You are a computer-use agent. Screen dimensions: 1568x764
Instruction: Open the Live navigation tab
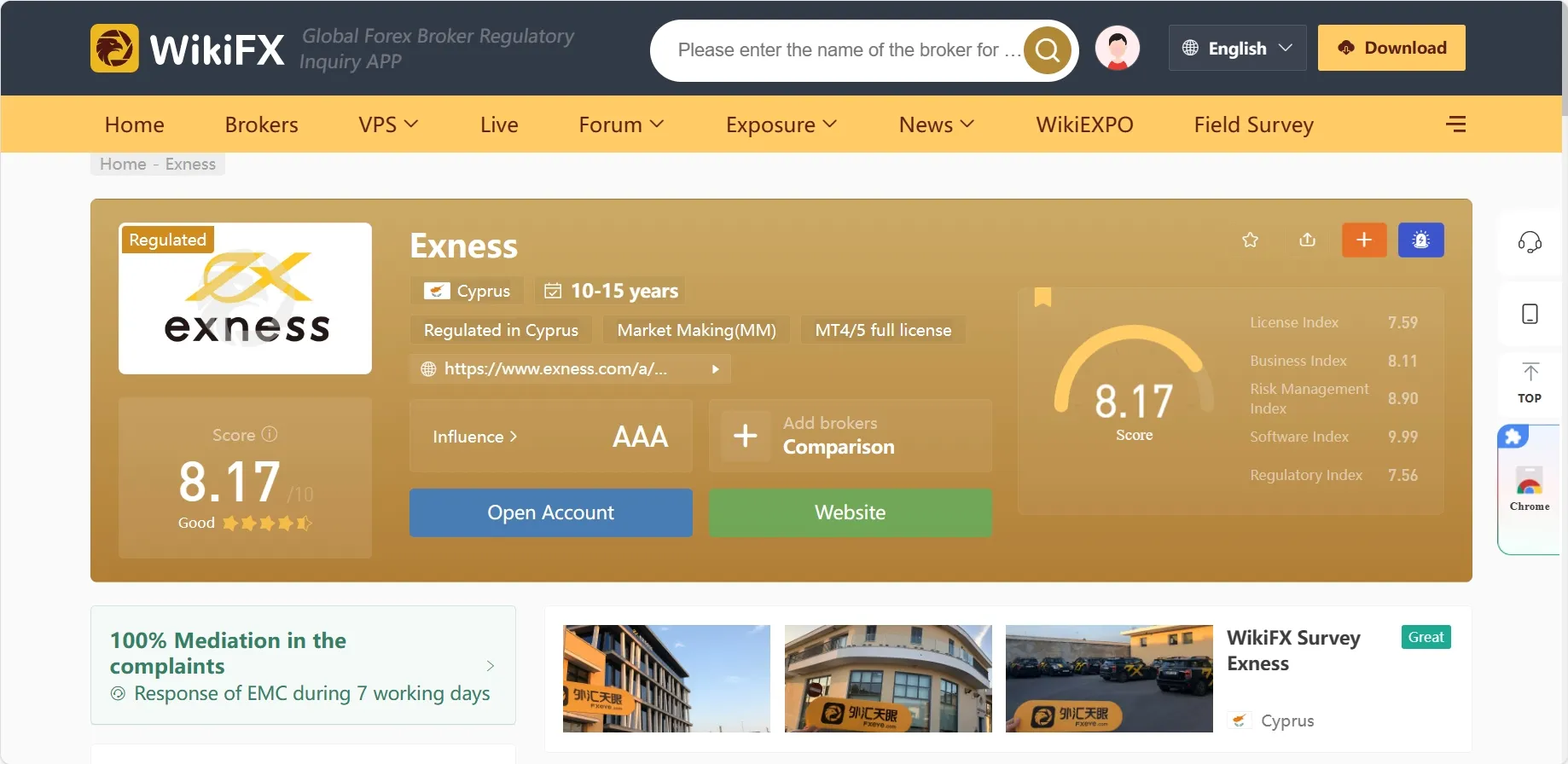pos(499,124)
